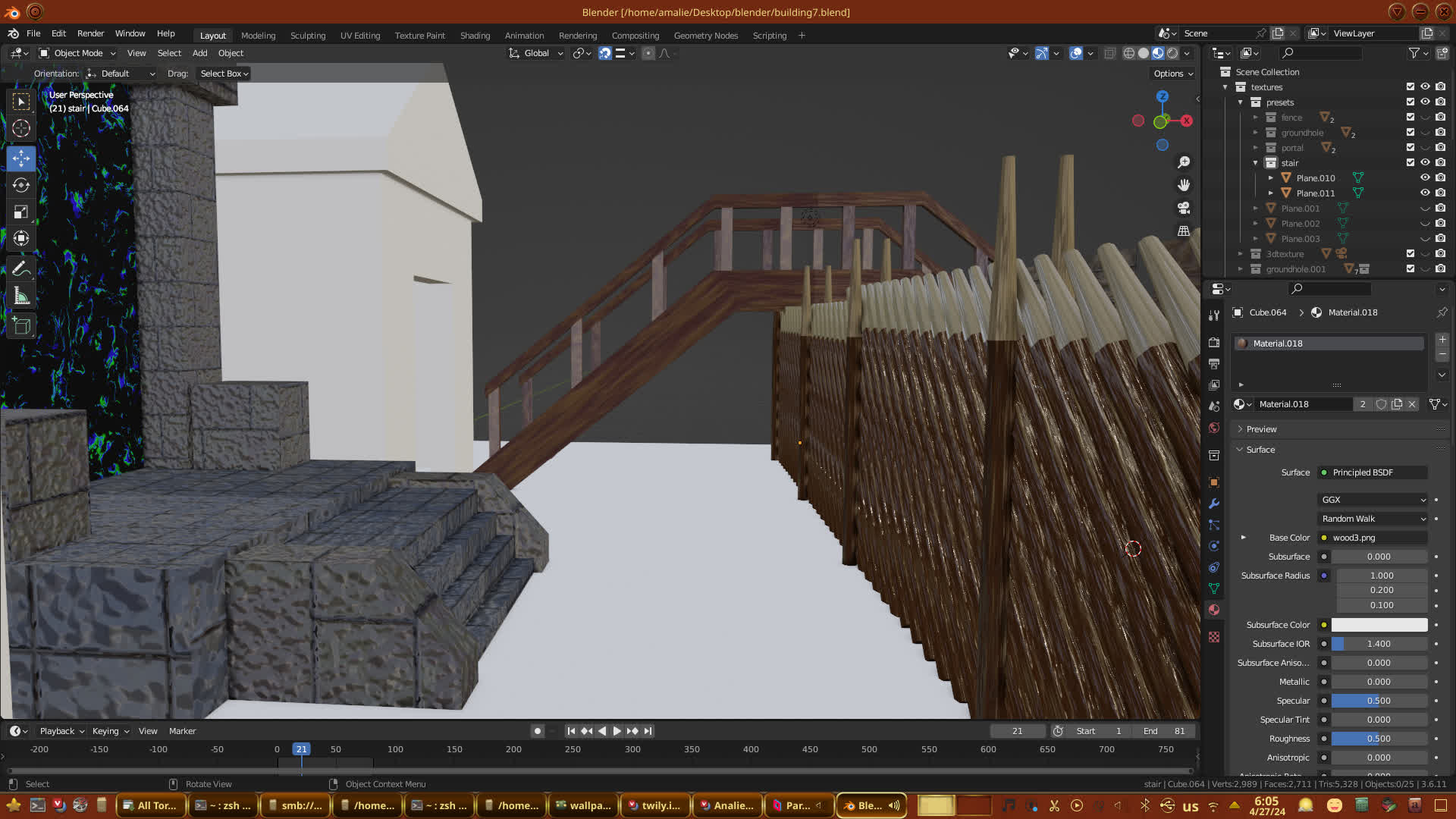This screenshot has width=1456, height=819.
Task: Activate the Add Cube tool
Action: (x=21, y=326)
